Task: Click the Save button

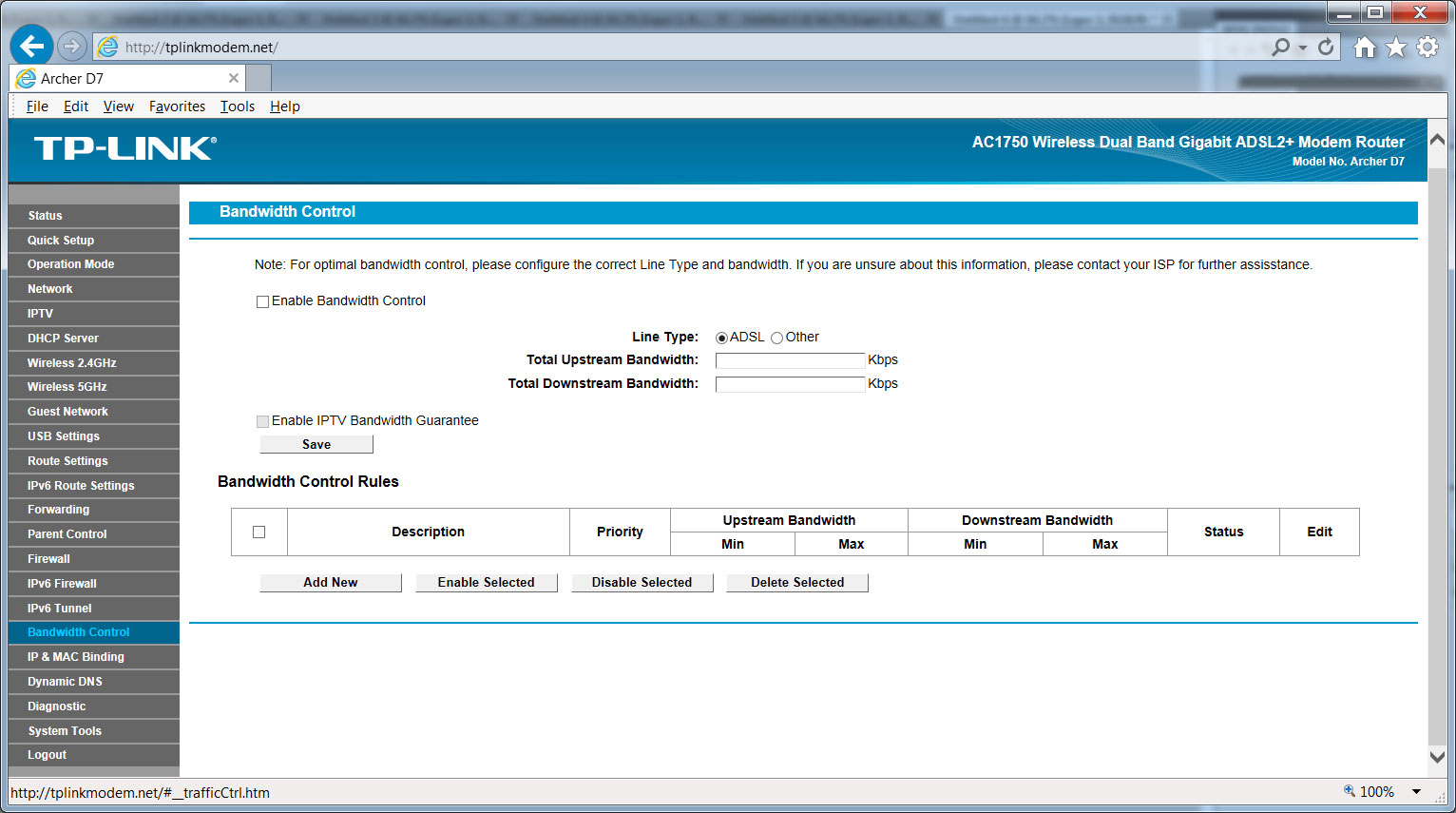Action: pyautogui.click(x=316, y=444)
